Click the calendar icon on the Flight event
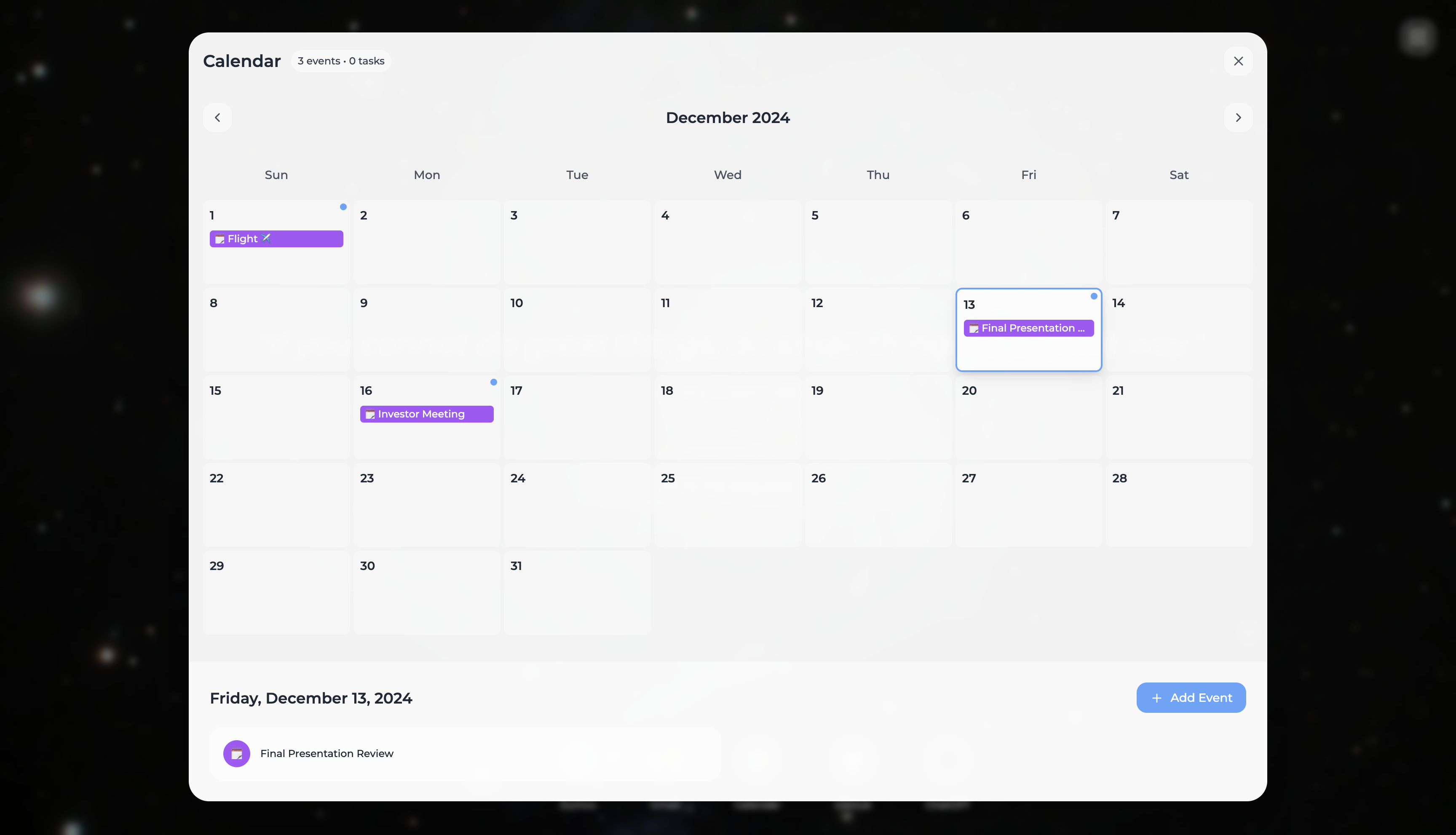 click(x=219, y=239)
